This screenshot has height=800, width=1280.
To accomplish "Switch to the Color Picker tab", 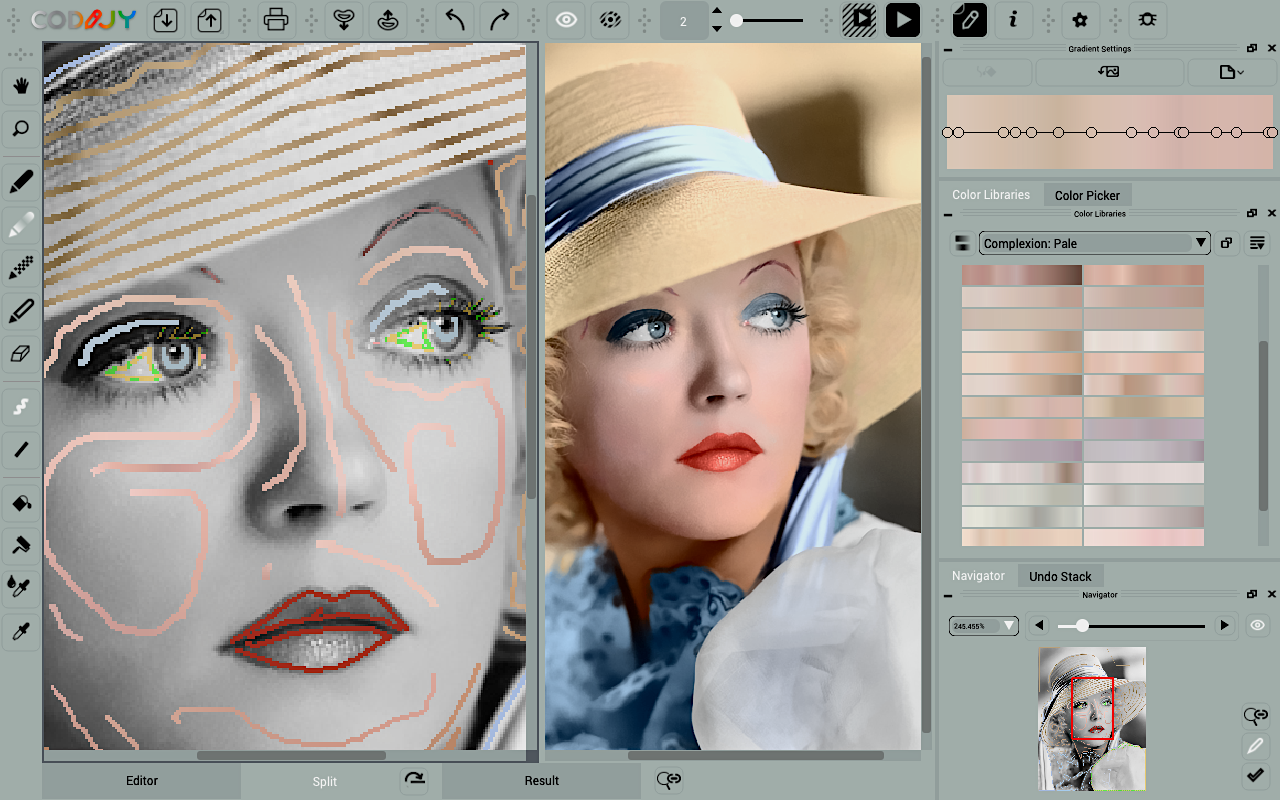I will (1087, 195).
